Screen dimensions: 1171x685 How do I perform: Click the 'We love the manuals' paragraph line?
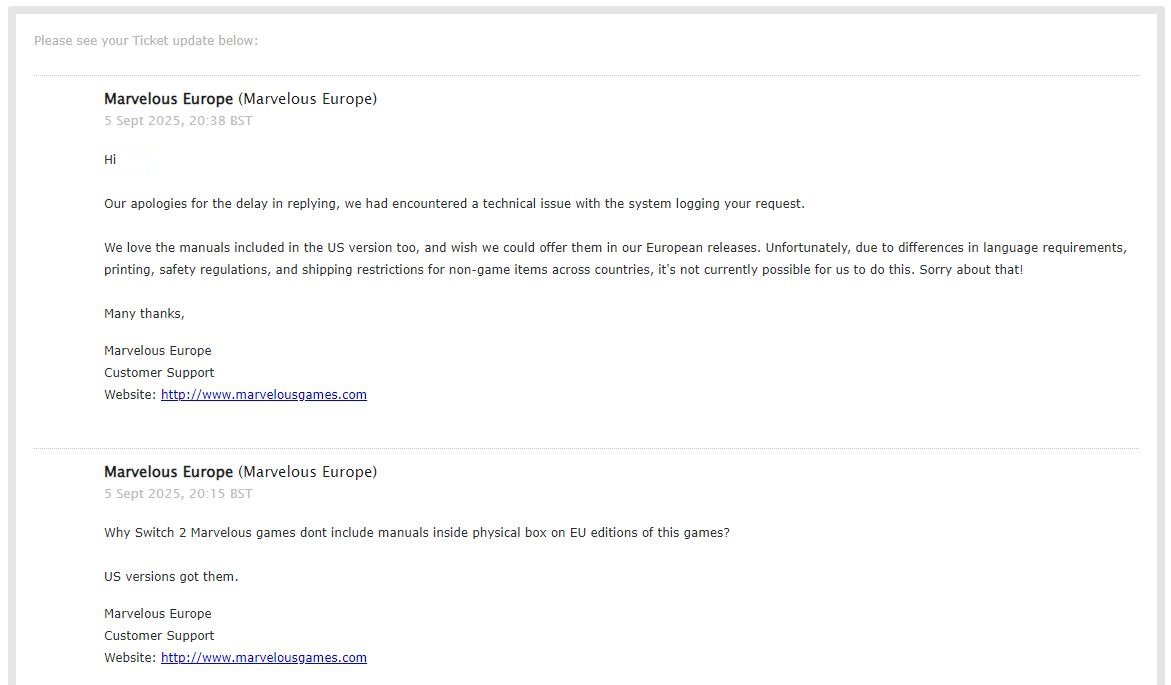pyautogui.click(x=615, y=247)
